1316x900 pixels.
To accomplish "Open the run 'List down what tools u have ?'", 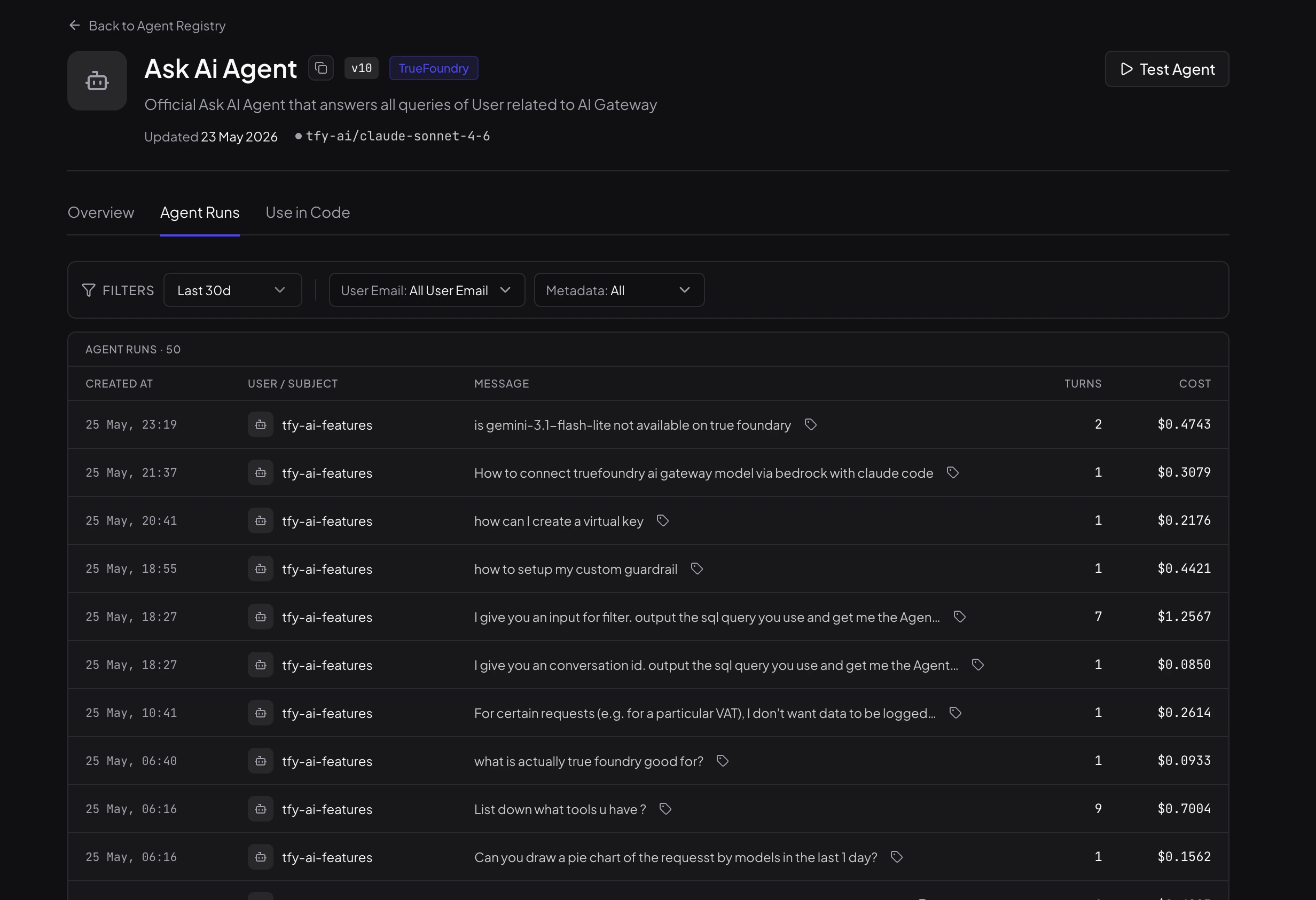I will [x=560, y=809].
